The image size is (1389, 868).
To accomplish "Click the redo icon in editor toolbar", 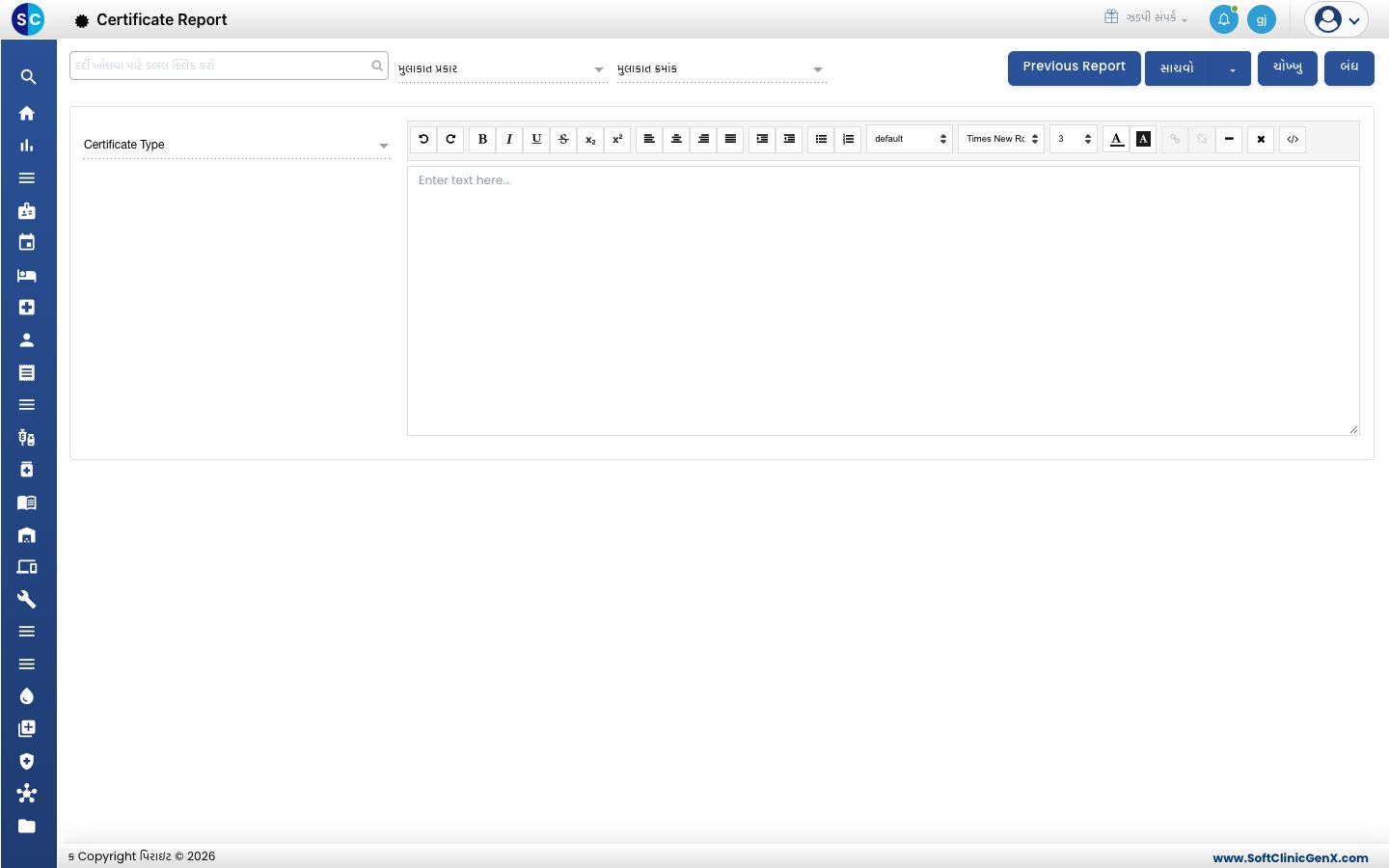I will point(450,139).
